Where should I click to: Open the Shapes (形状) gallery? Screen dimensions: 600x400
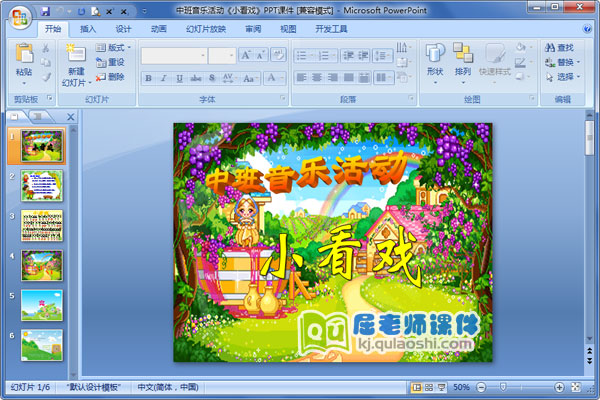pos(435,58)
